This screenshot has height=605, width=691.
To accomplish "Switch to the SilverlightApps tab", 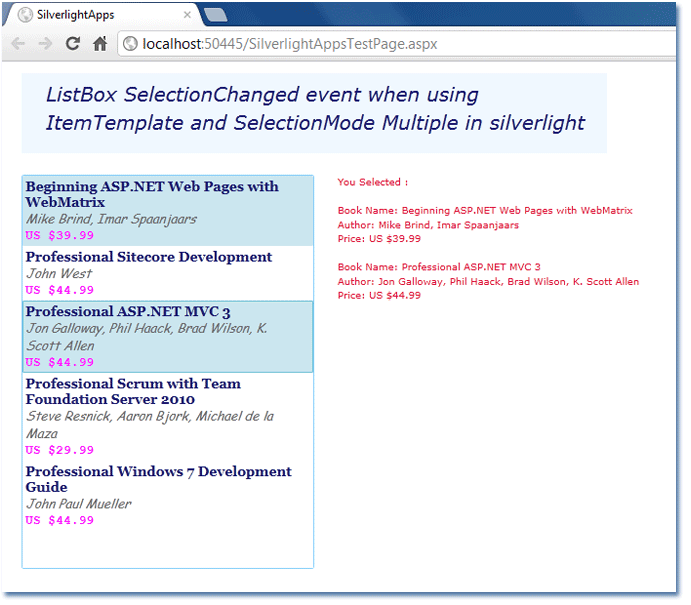I will 104,15.
